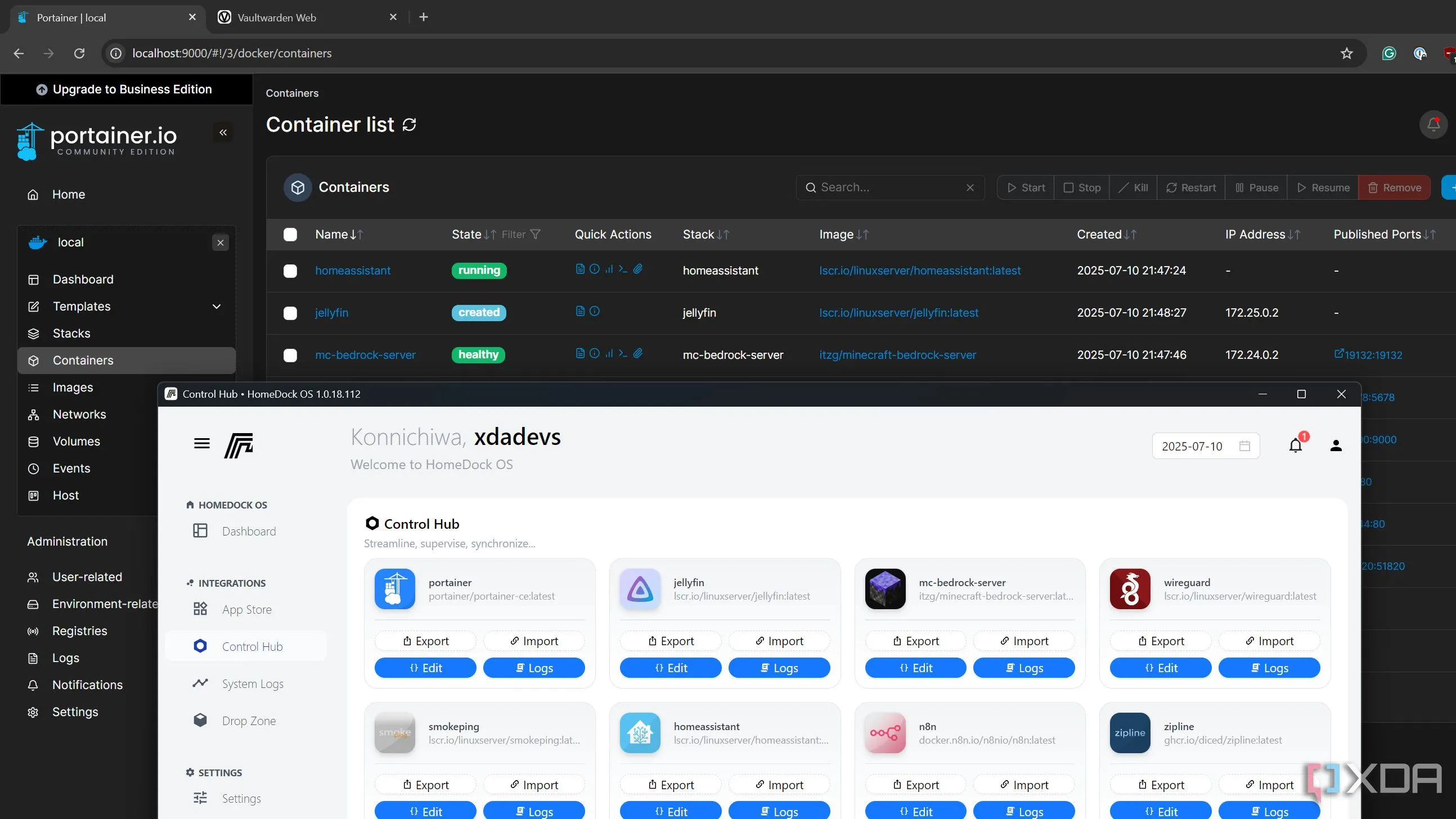1456x819 pixels.
Task: Click the HomeDock user profile icon
Action: click(1336, 445)
